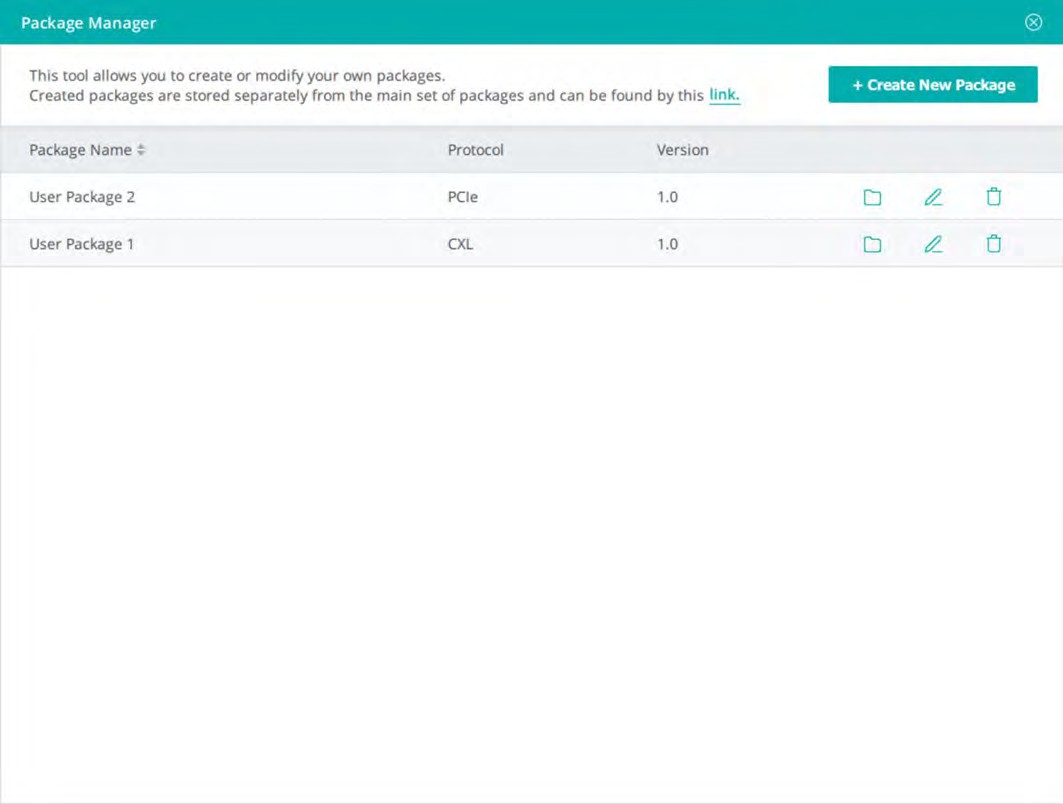The height and width of the screenshot is (804, 1063).
Task: Select the User Package 2 row name
Action: [82, 197]
